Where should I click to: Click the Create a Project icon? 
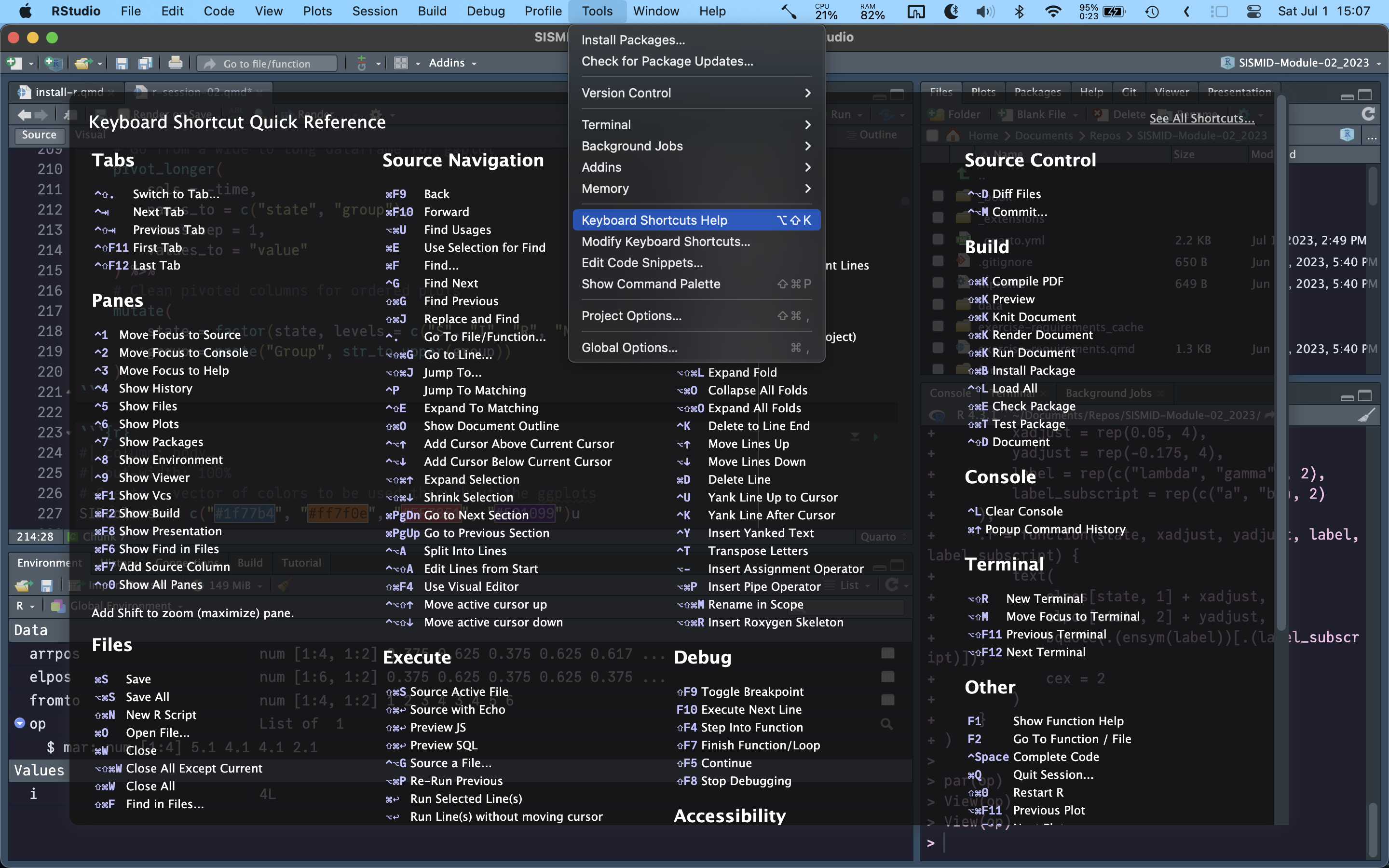click(53, 63)
